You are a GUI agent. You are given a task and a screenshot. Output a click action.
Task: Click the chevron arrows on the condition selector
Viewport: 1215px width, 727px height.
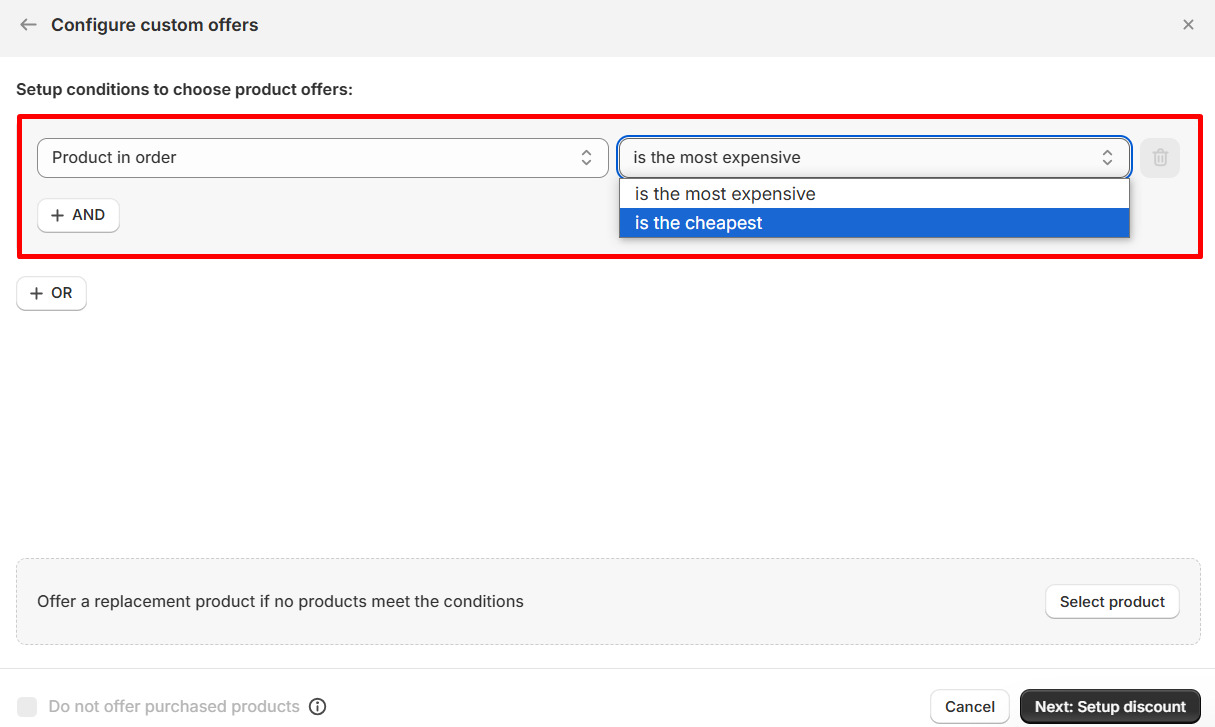pos(1108,158)
